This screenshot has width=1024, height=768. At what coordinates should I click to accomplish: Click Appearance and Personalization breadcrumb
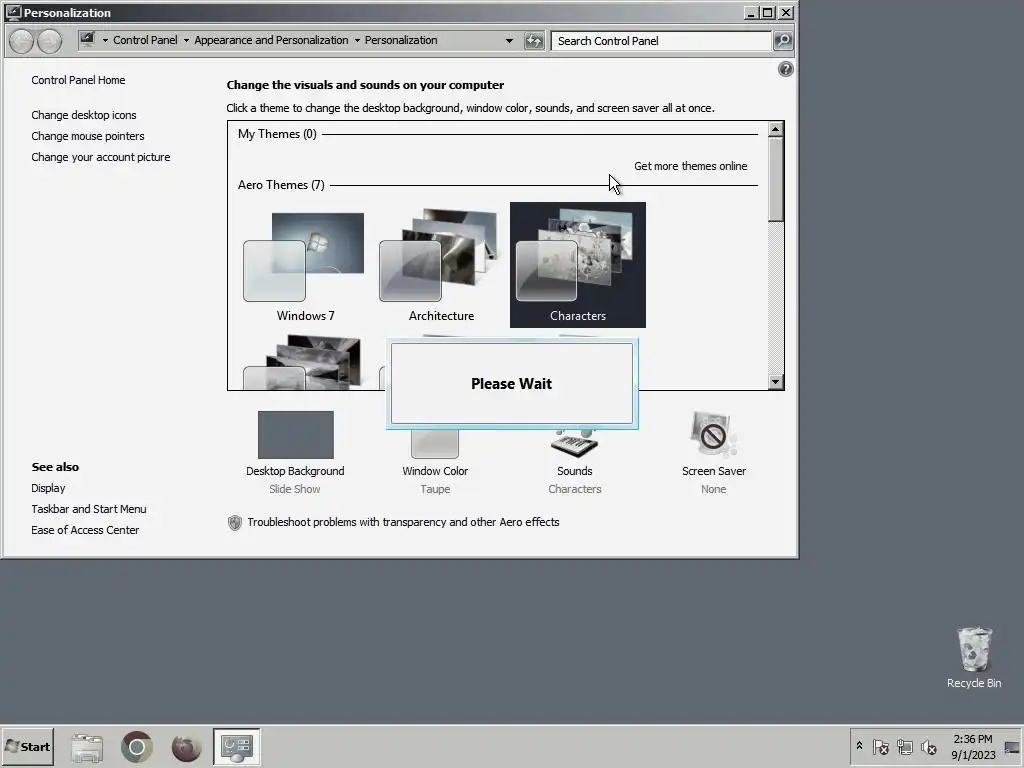271,40
